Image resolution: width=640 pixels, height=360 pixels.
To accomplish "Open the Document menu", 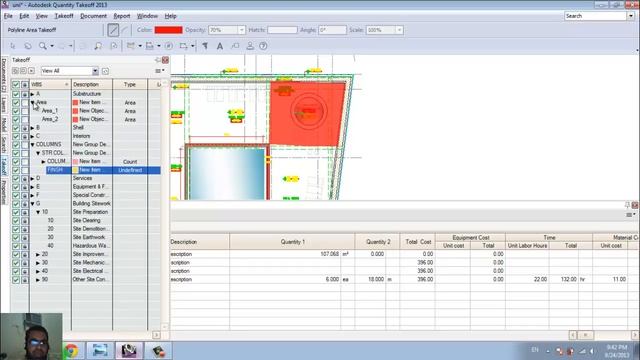I will pyautogui.click(x=93, y=16).
